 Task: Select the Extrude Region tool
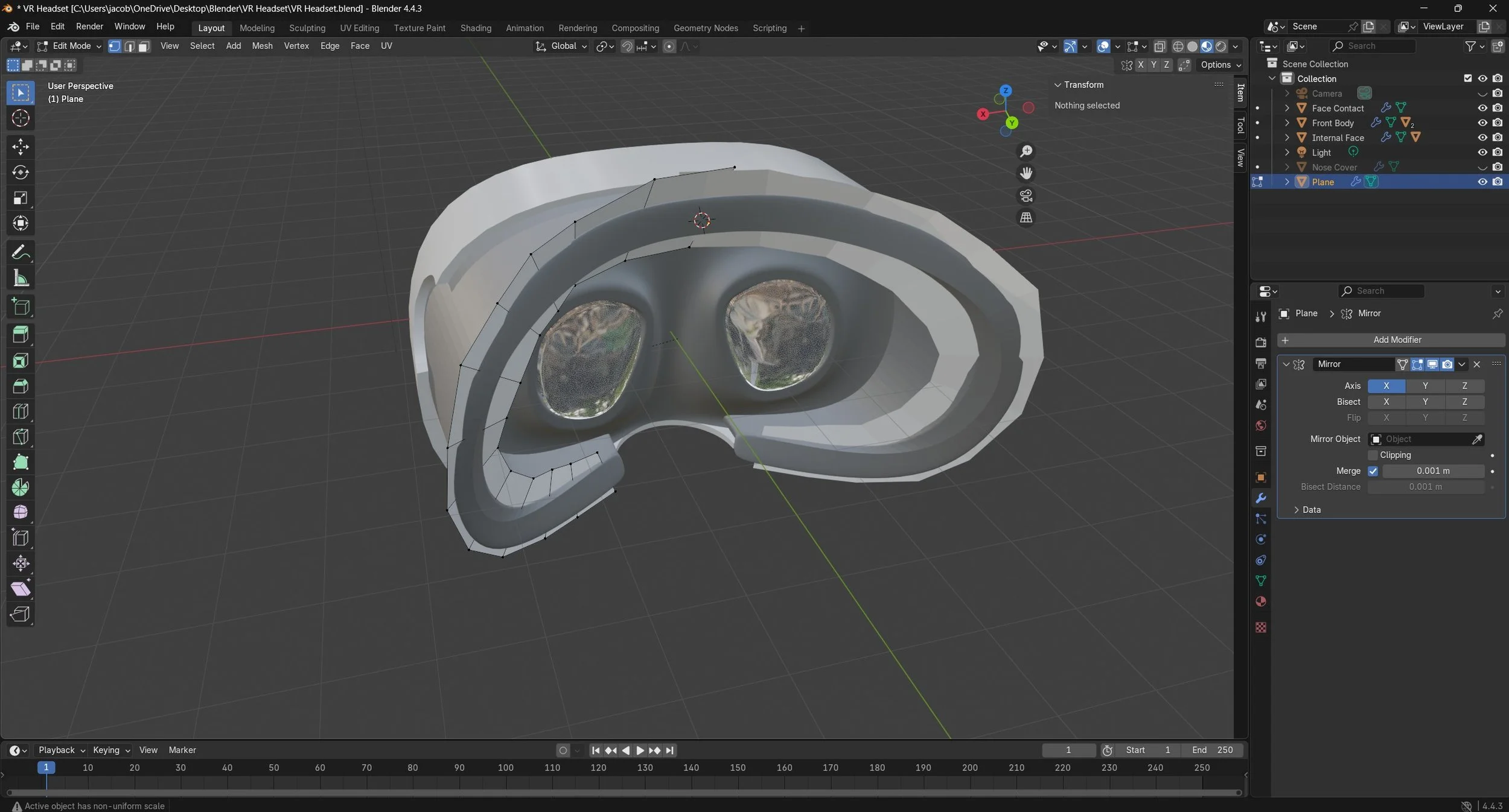(21, 335)
